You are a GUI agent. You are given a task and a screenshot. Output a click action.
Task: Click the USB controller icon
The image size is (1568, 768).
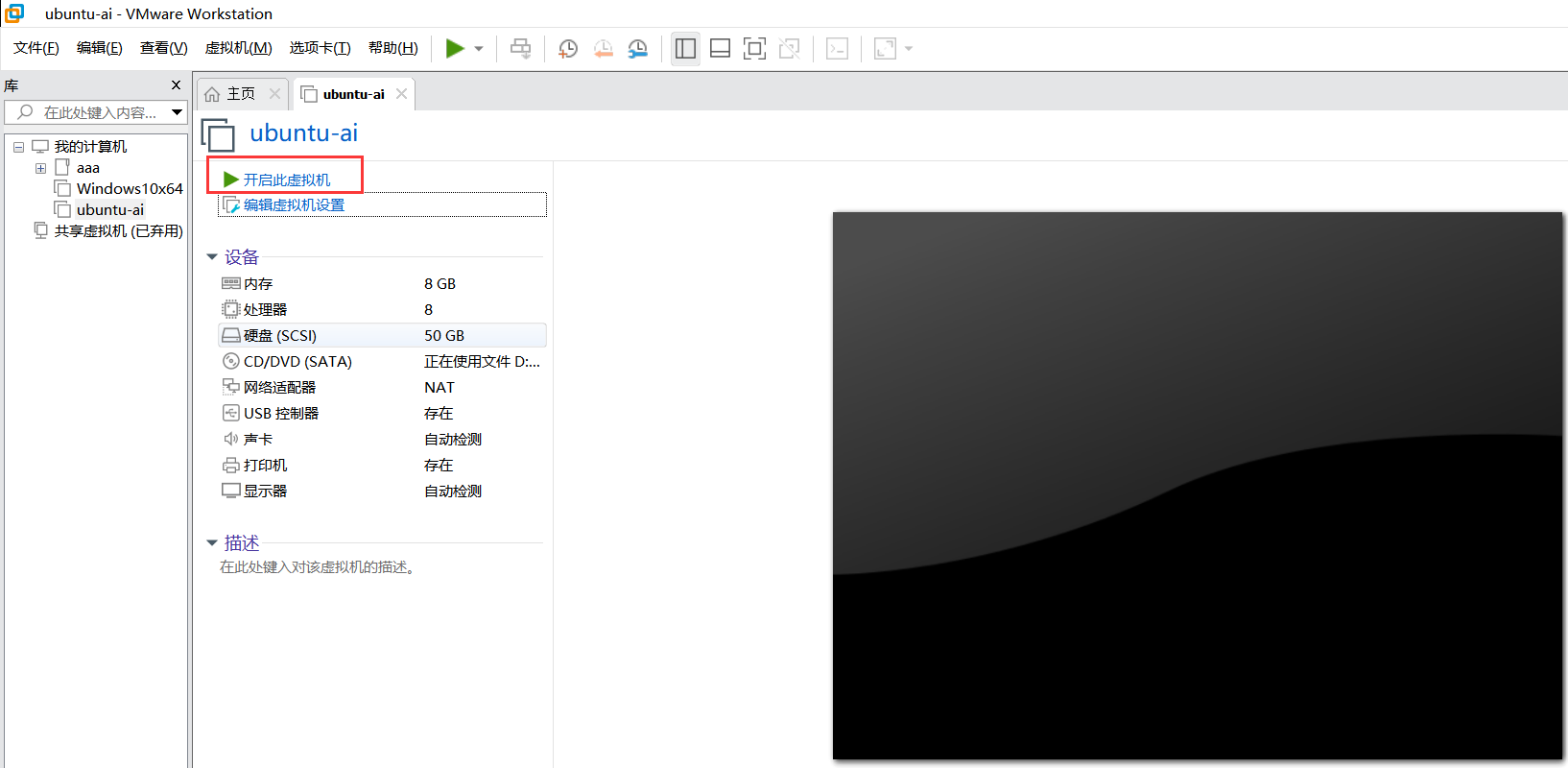pos(230,414)
